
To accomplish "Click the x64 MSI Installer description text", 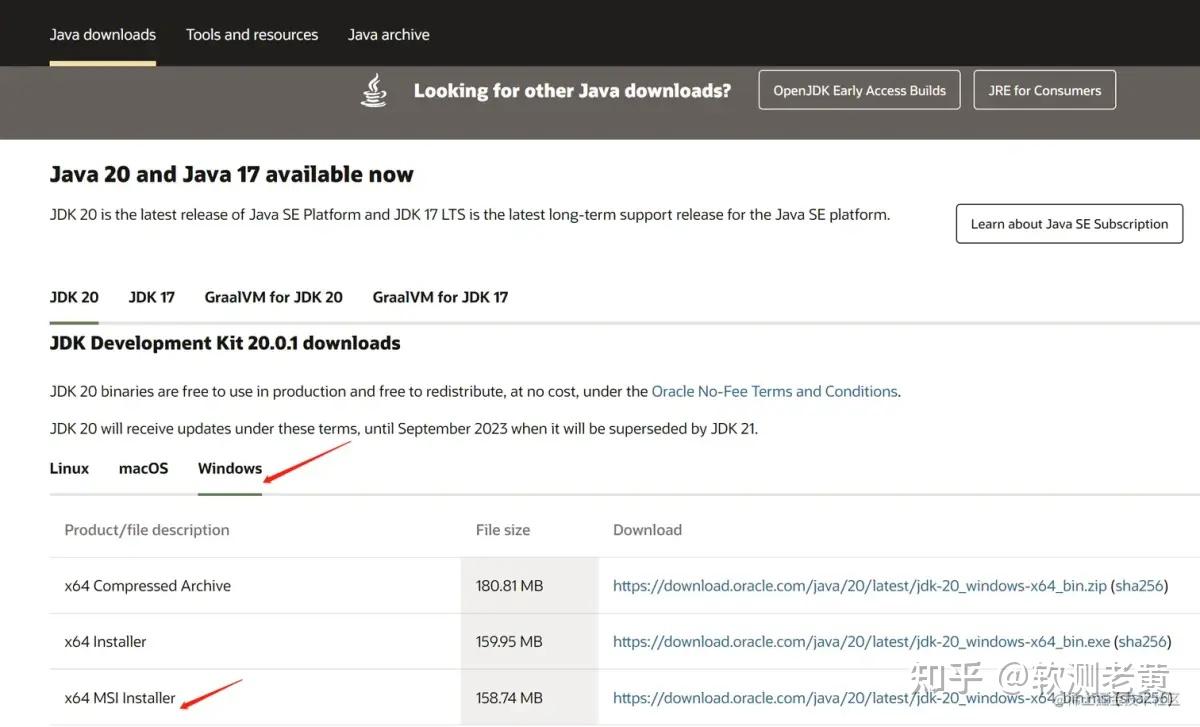I will [x=120, y=698].
